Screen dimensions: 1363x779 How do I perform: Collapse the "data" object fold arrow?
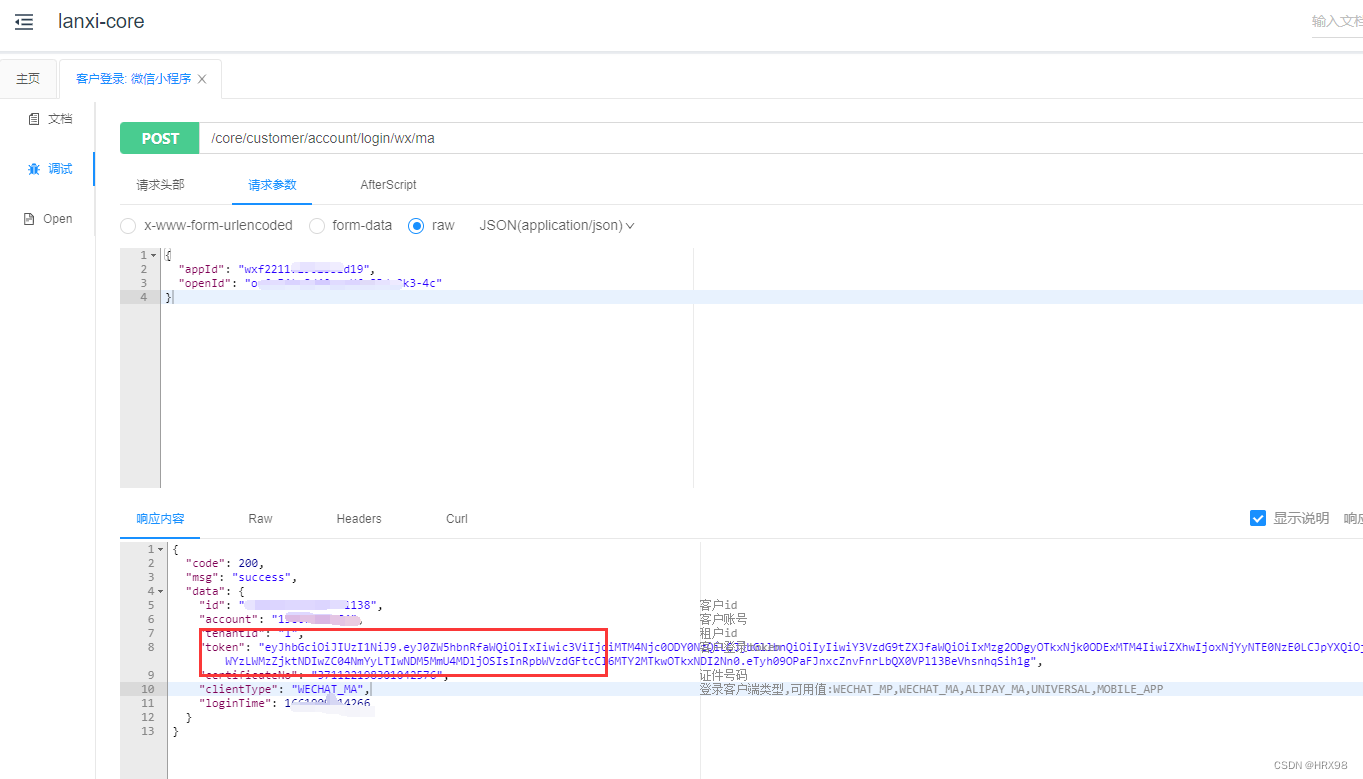tap(161, 591)
